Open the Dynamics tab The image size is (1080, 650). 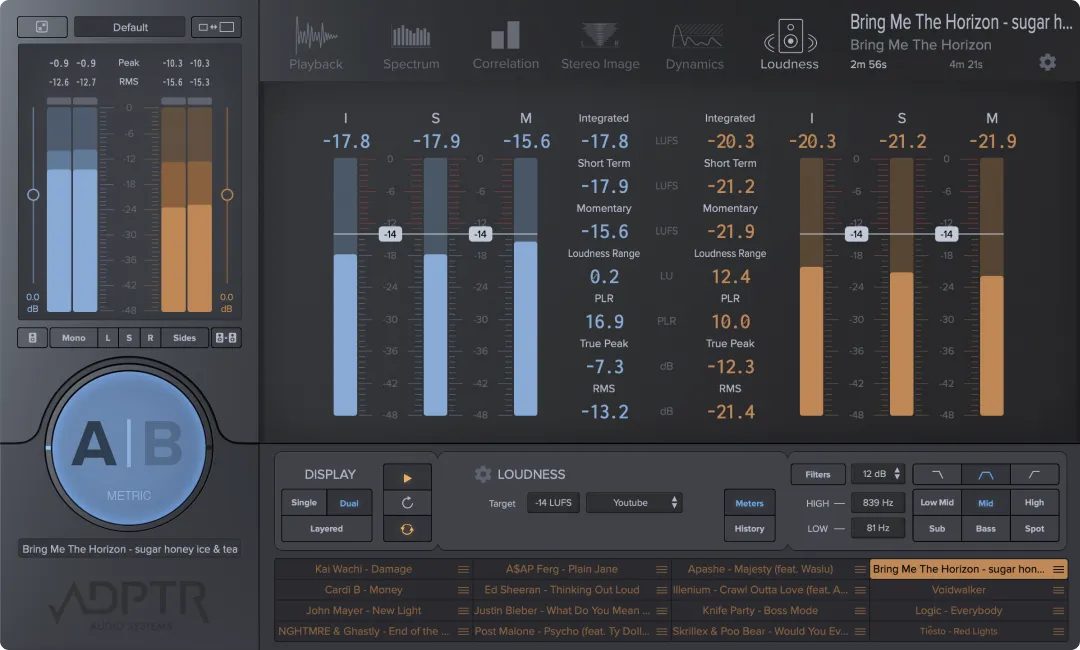(694, 46)
